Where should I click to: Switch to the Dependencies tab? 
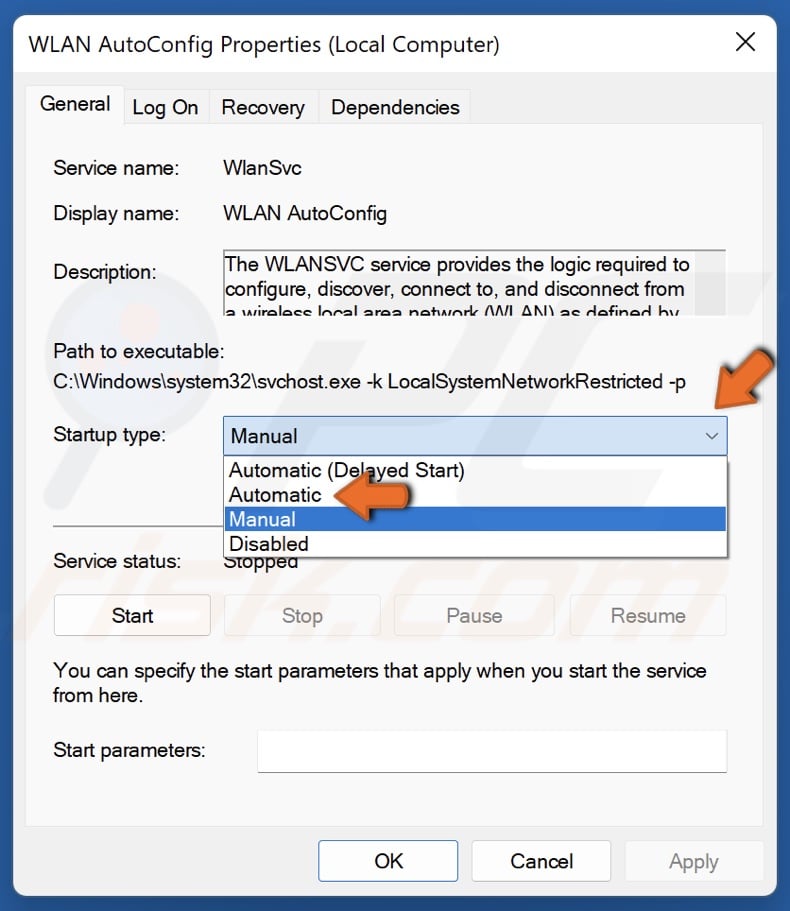point(395,107)
